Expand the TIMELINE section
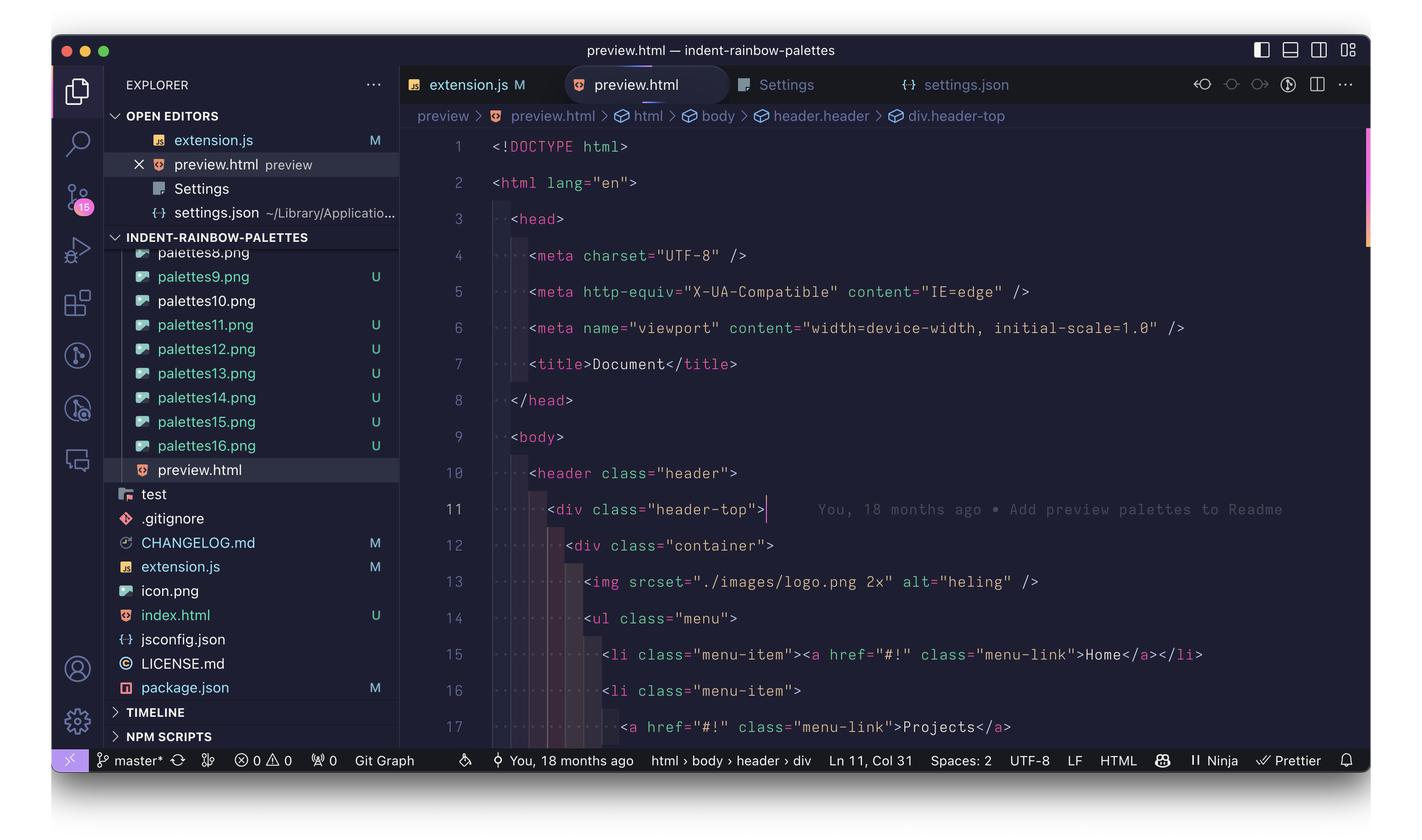The height and width of the screenshot is (840, 1422). click(x=155, y=712)
